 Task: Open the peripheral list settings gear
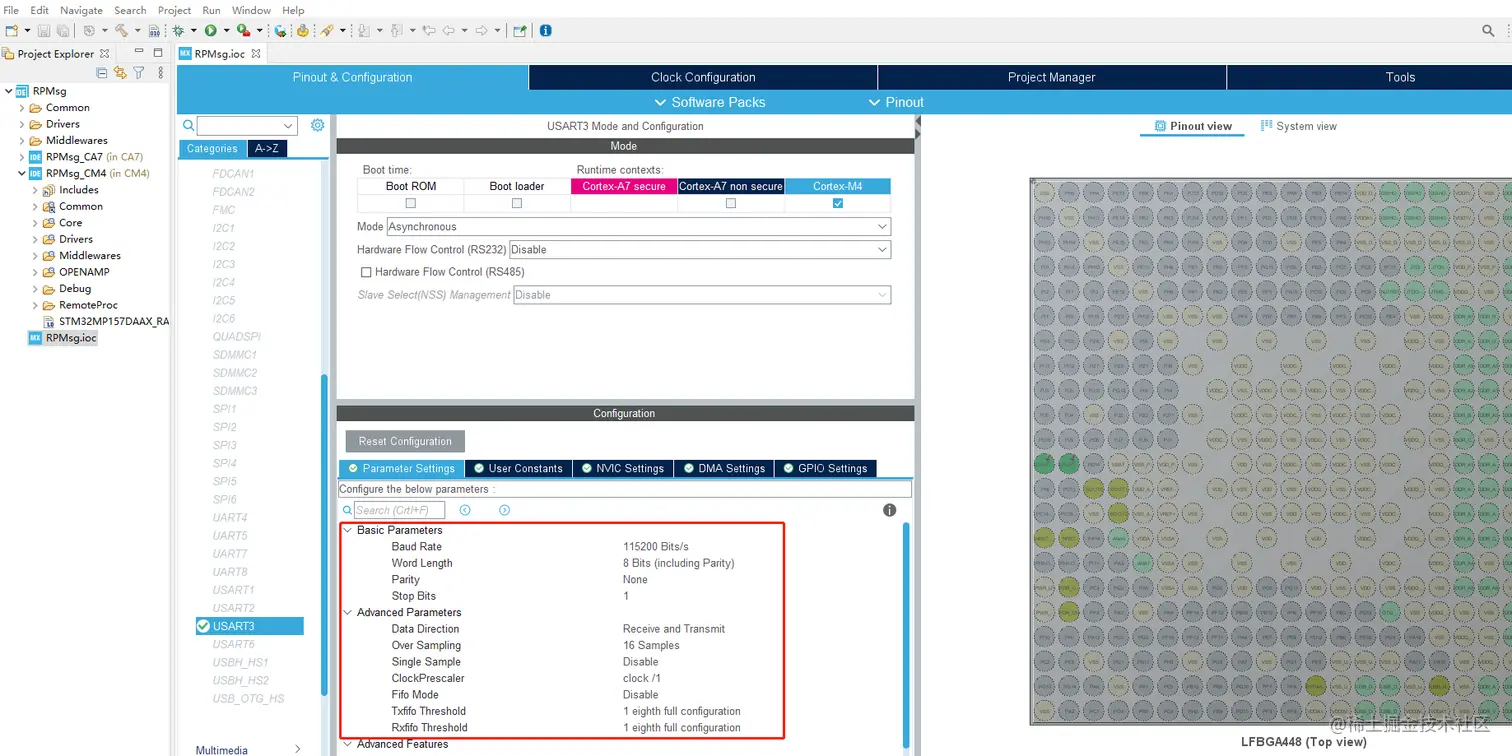coord(317,125)
